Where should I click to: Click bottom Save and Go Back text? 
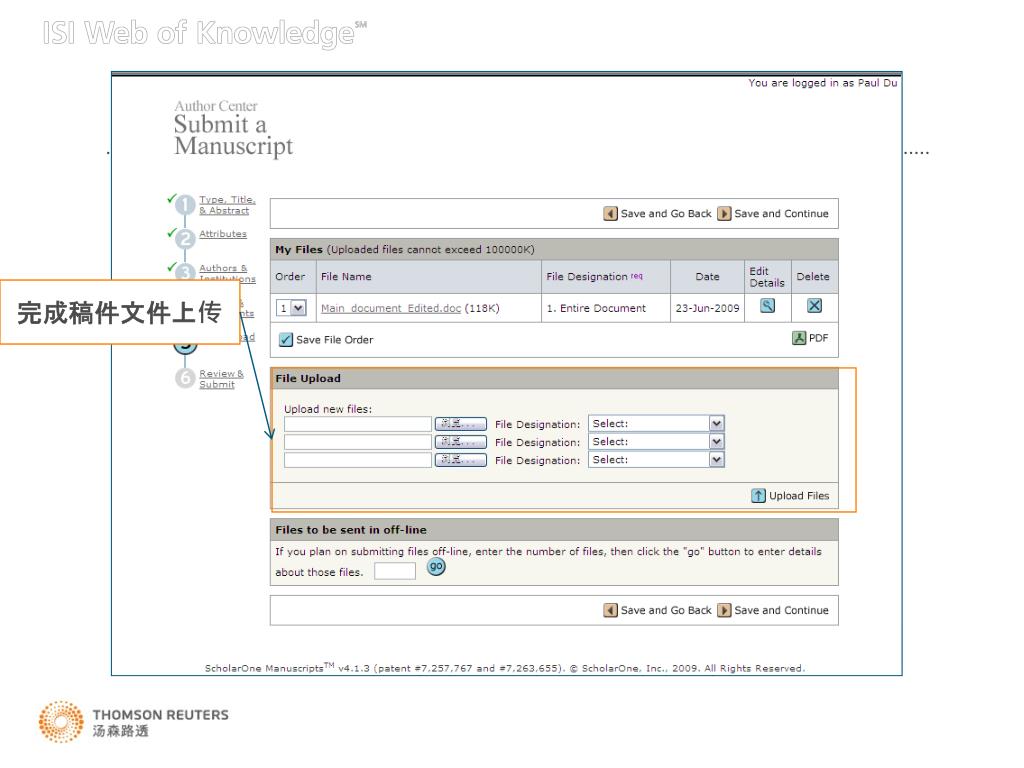click(665, 610)
